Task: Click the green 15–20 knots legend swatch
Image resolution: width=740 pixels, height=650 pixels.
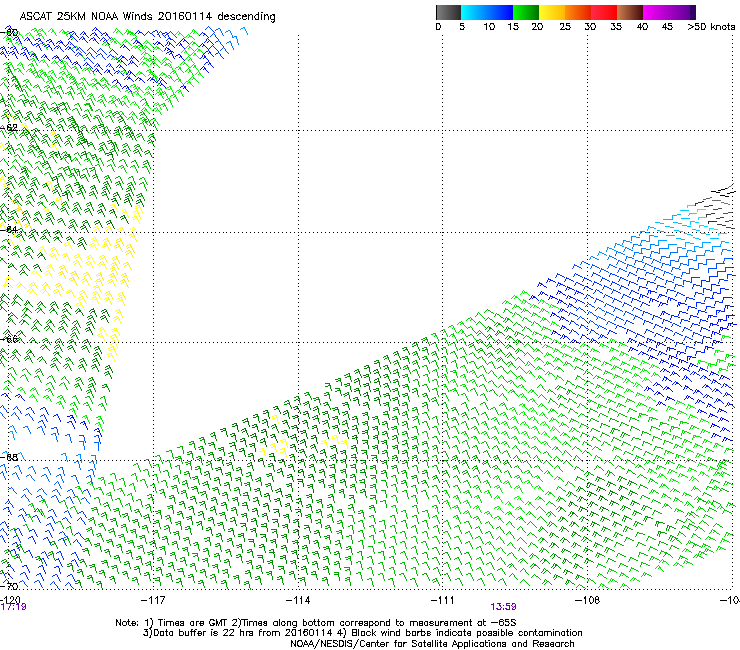Action: [526, 12]
